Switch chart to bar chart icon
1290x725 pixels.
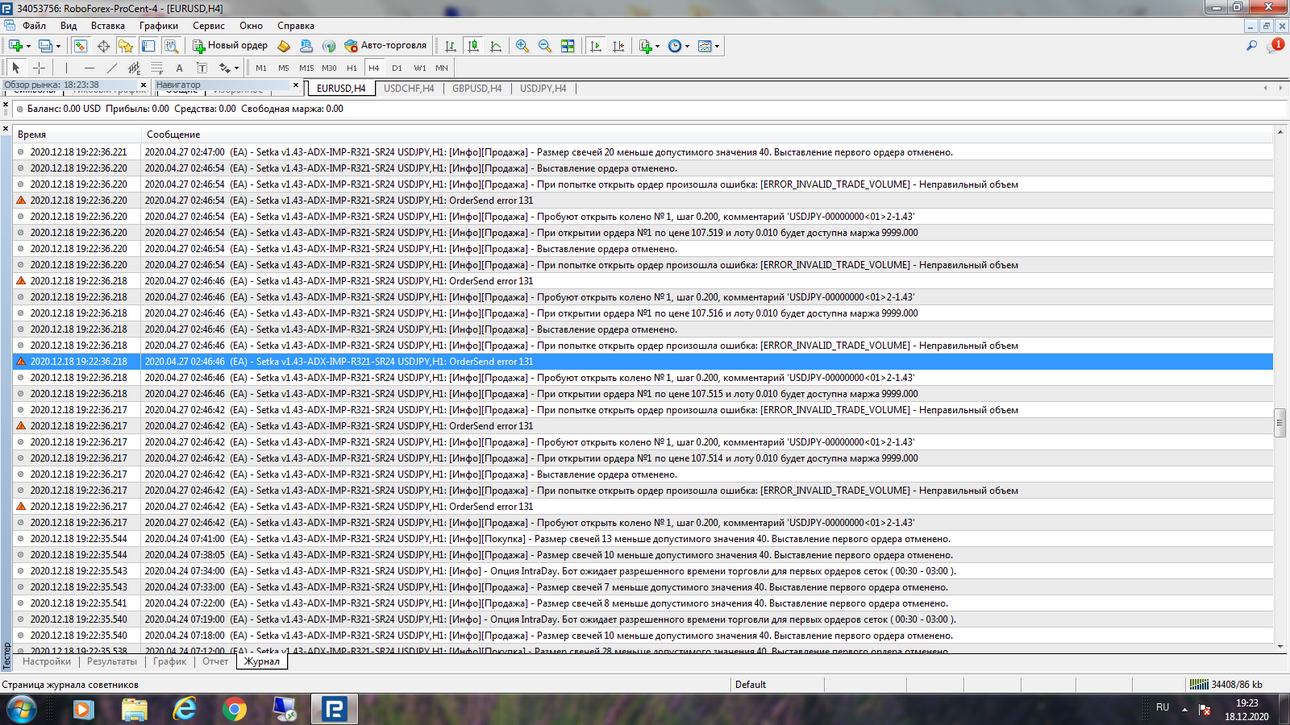[x=451, y=46]
